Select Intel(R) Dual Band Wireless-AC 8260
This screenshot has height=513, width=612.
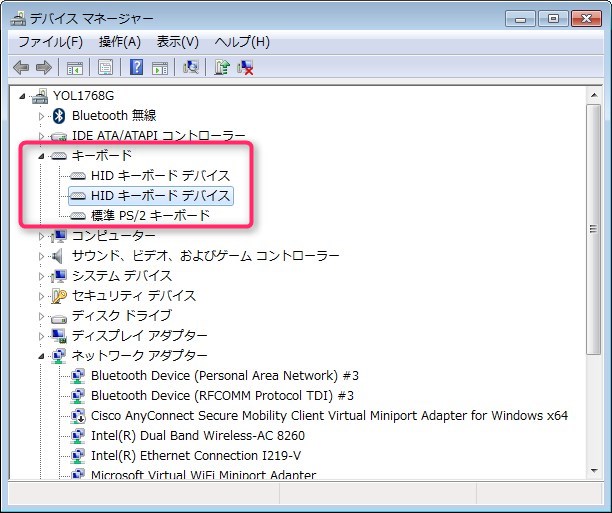coord(197,436)
